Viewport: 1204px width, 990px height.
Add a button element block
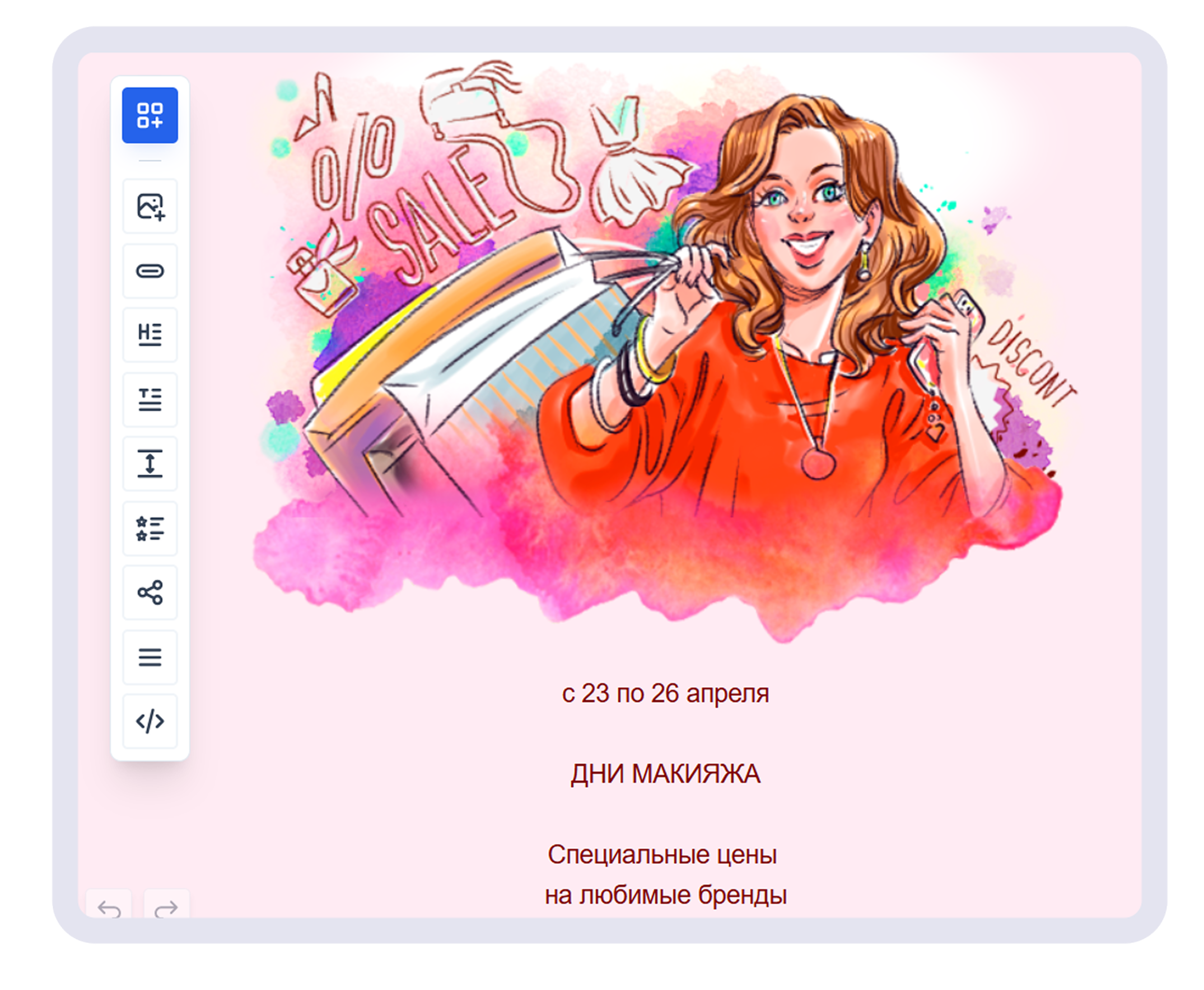[150, 271]
